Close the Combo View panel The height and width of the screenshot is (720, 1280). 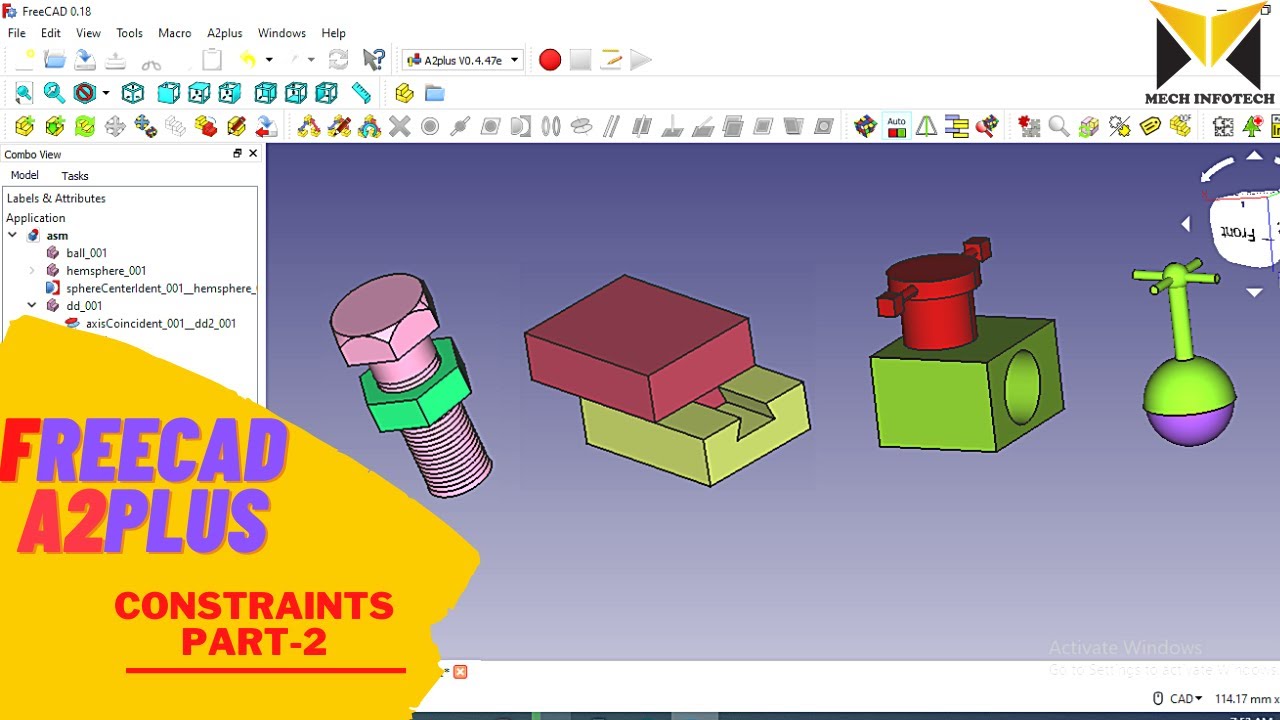pyautogui.click(x=253, y=154)
